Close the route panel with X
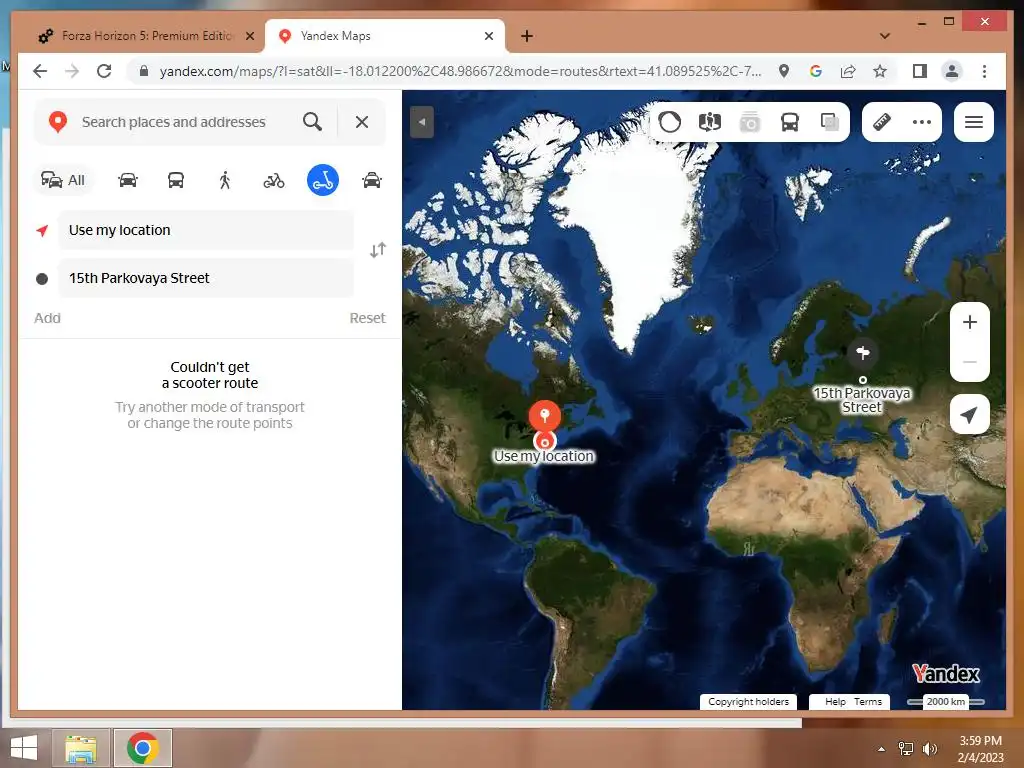 pos(362,122)
